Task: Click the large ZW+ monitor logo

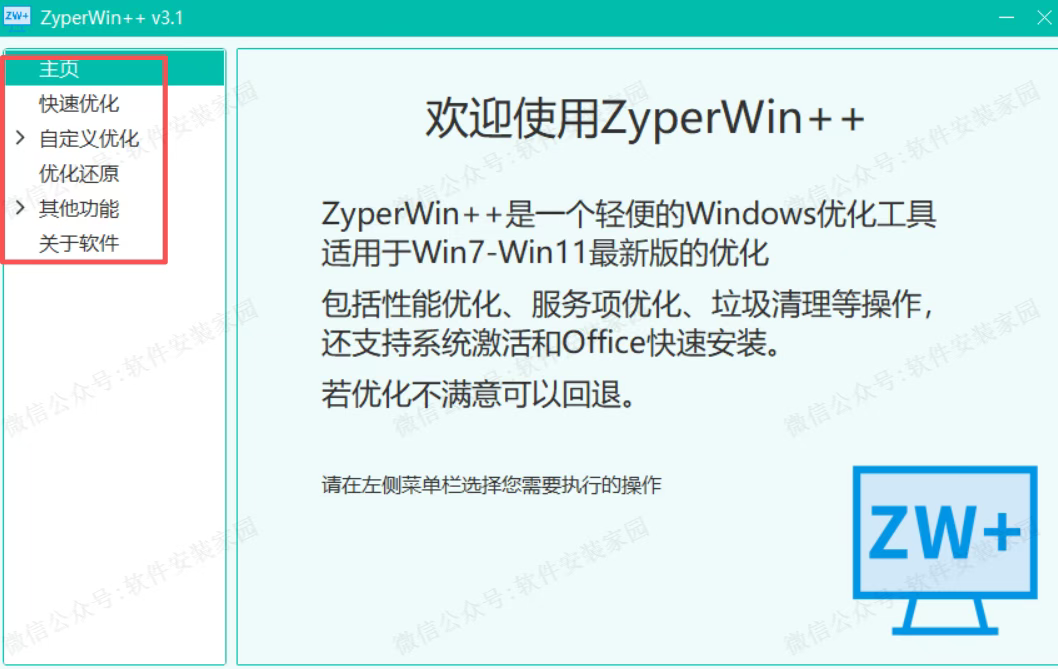Action: click(x=945, y=550)
